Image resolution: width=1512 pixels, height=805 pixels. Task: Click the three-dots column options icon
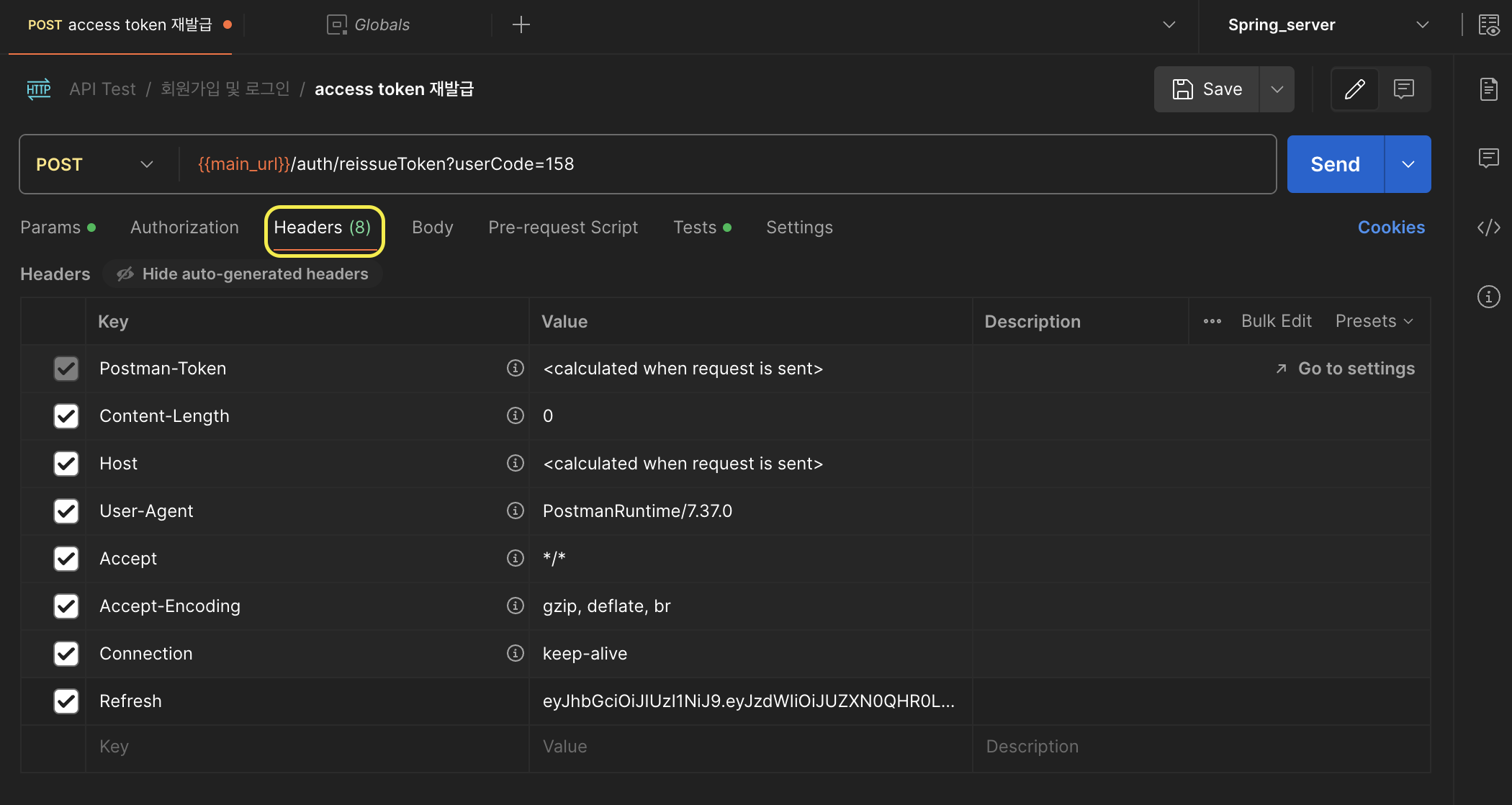[1212, 321]
